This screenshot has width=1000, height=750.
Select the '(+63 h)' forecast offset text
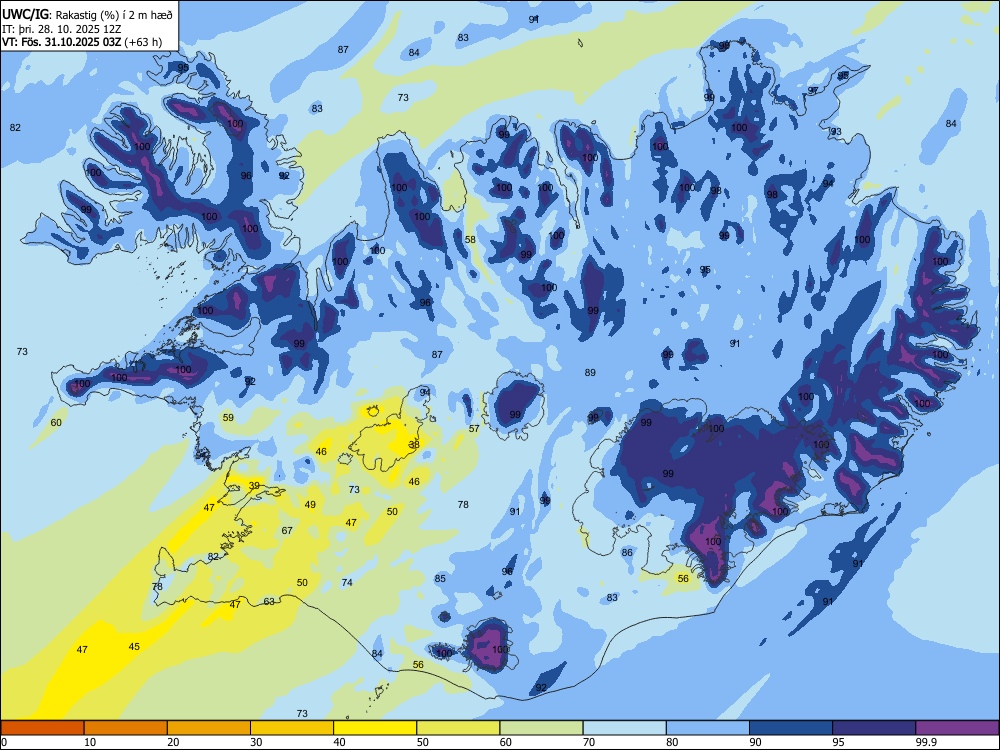click(143, 43)
